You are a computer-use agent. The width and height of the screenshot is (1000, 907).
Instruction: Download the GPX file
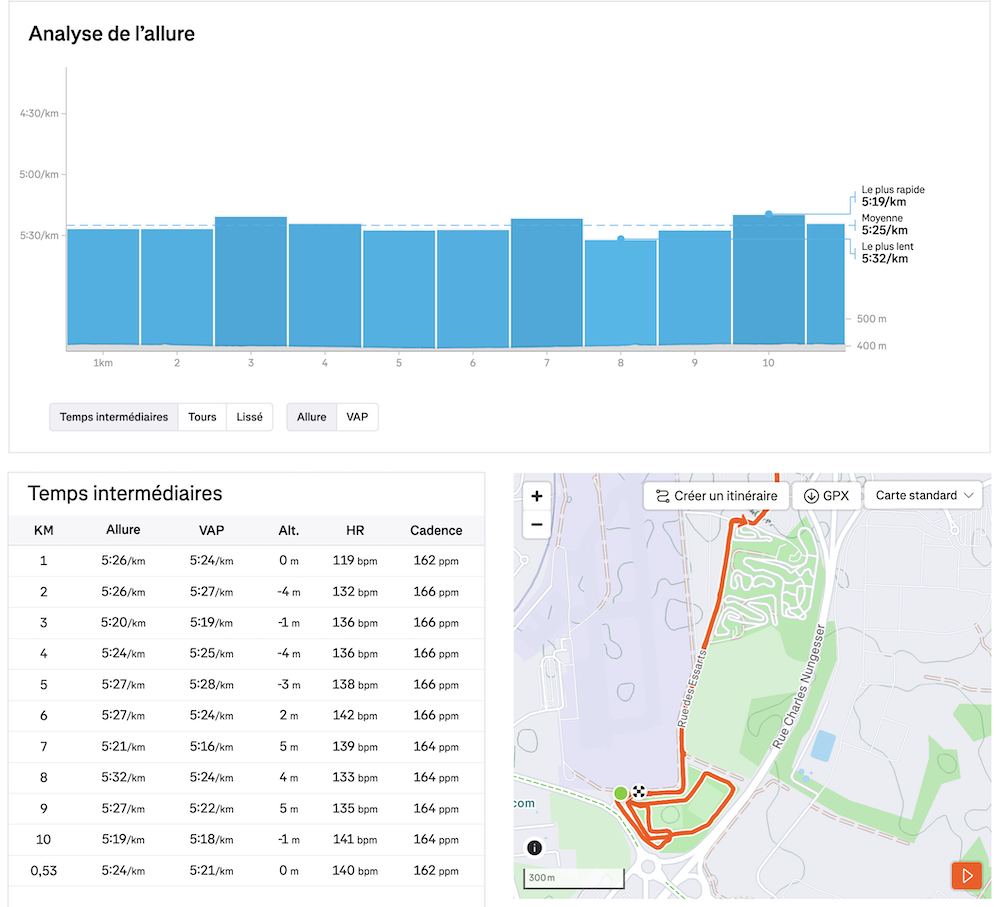826,496
